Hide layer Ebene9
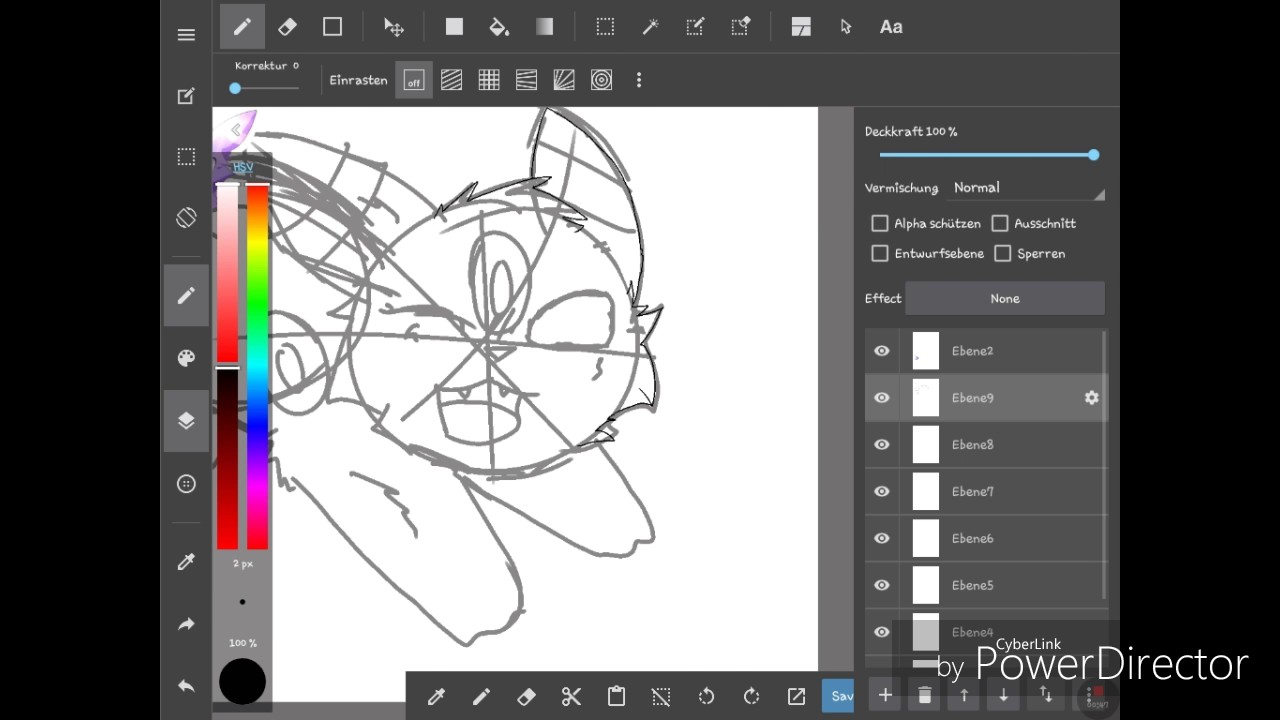This screenshot has height=720, width=1280. [882, 398]
